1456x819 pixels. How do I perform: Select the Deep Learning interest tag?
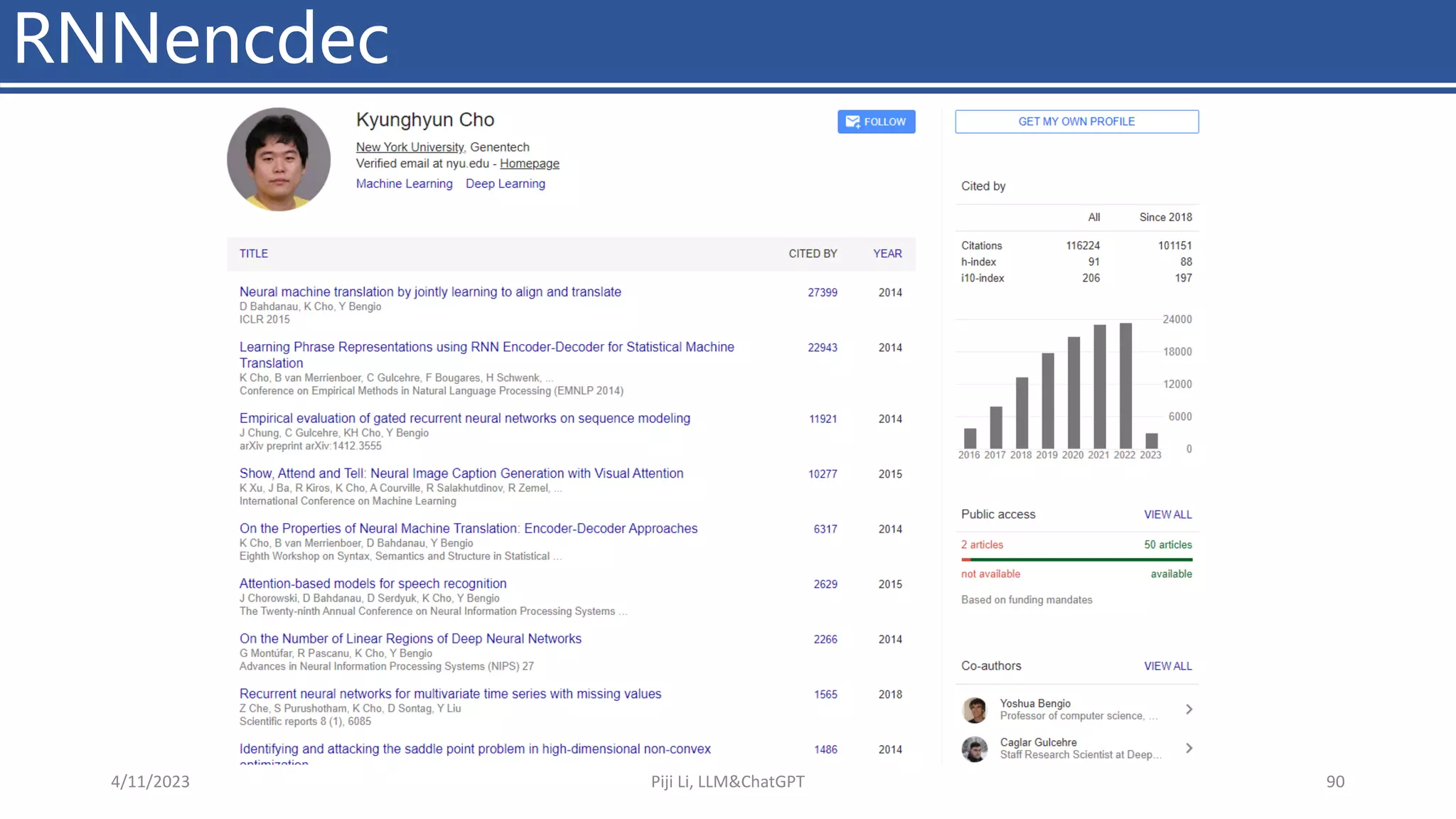click(x=505, y=183)
